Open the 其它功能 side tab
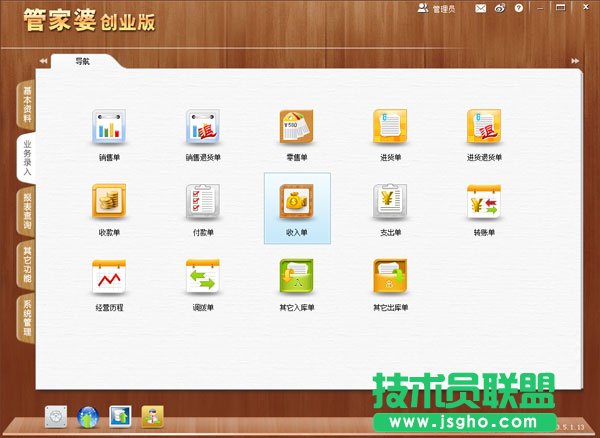Viewport: 600px width, 438px height. [x=27, y=265]
